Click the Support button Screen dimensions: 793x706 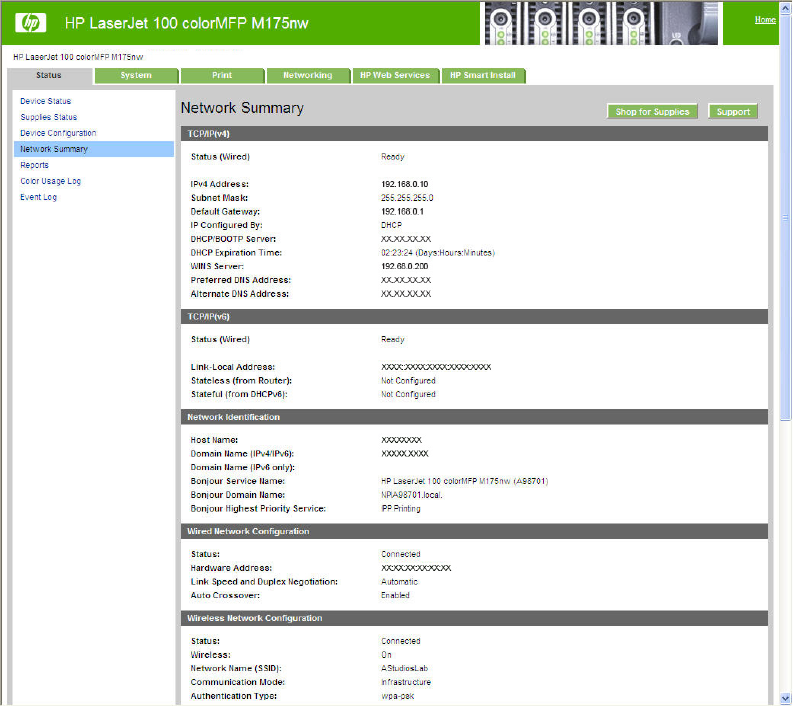click(x=733, y=112)
